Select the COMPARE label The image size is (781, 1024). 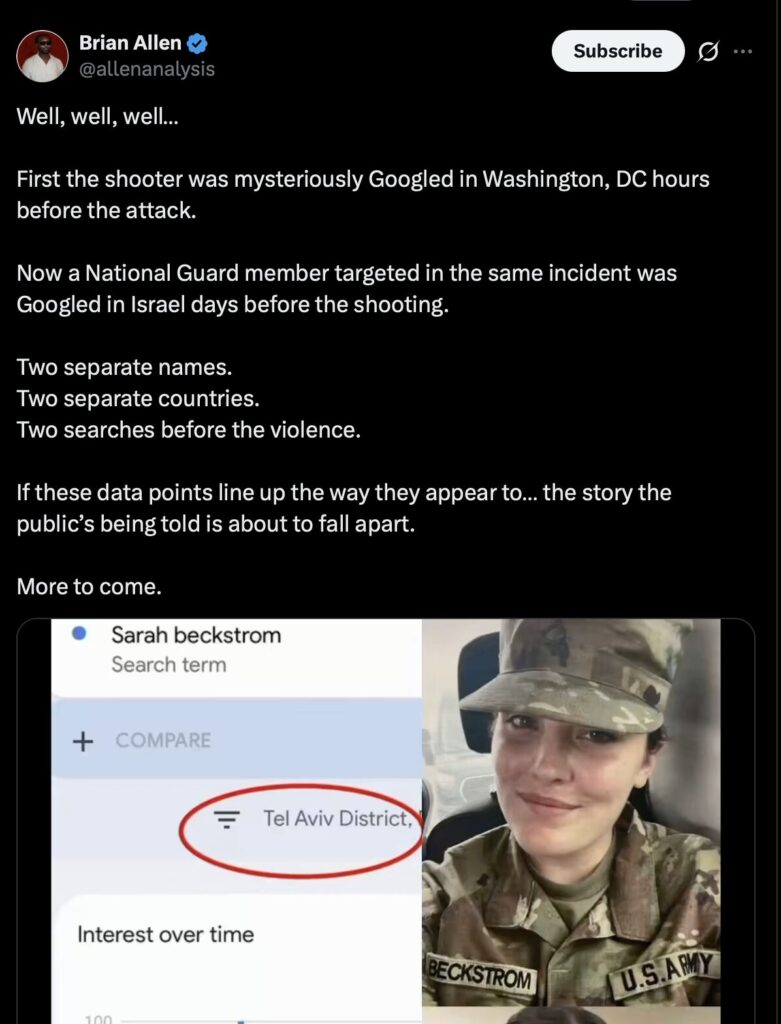coord(163,741)
